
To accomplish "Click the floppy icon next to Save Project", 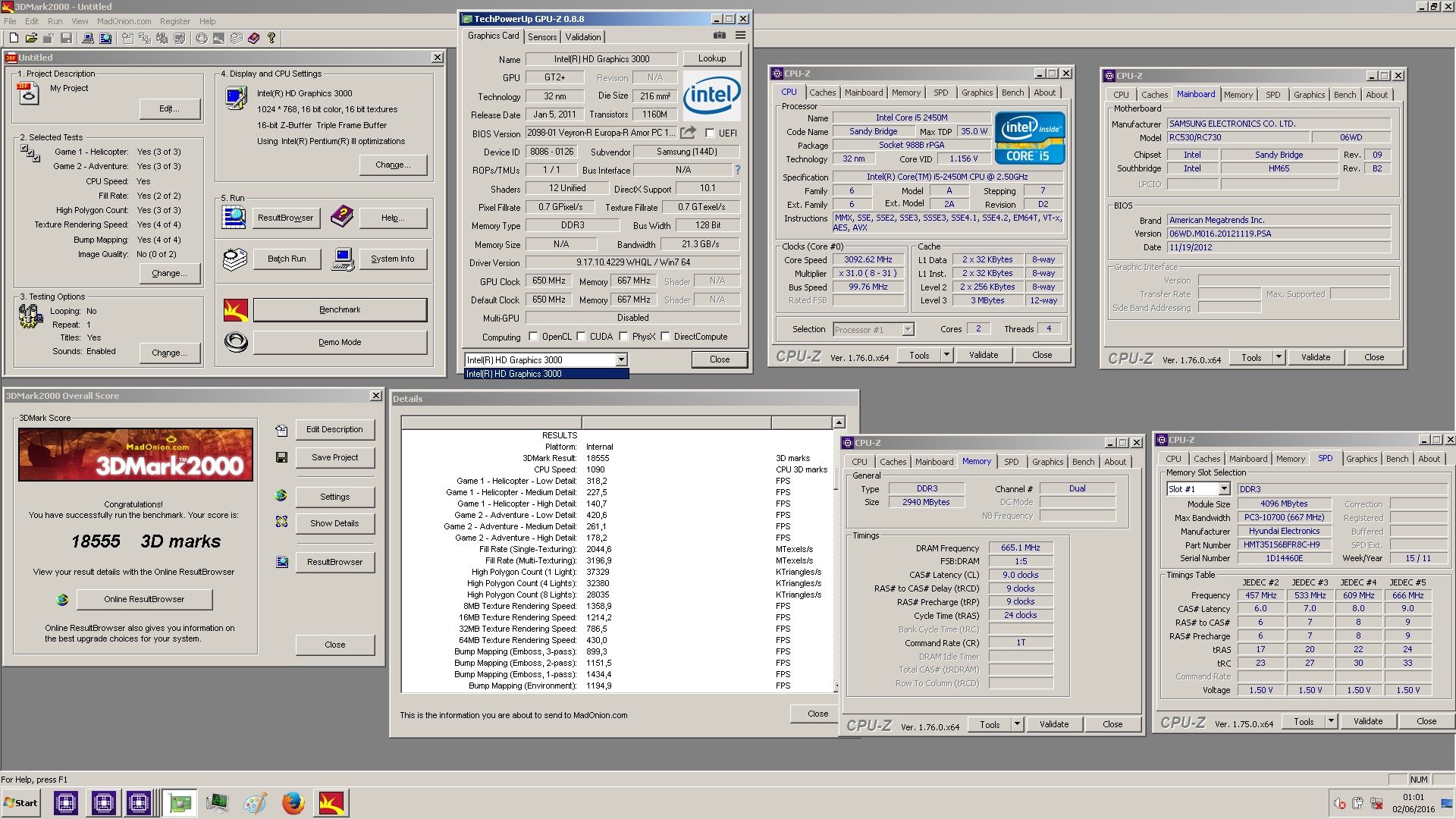I will click(281, 457).
